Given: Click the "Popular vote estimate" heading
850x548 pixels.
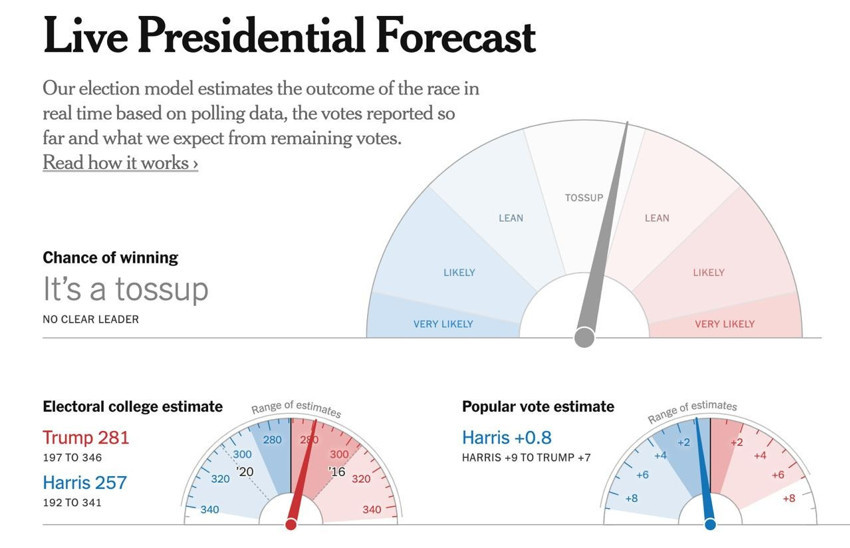Looking at the screenshot, I should click(538, 406).
